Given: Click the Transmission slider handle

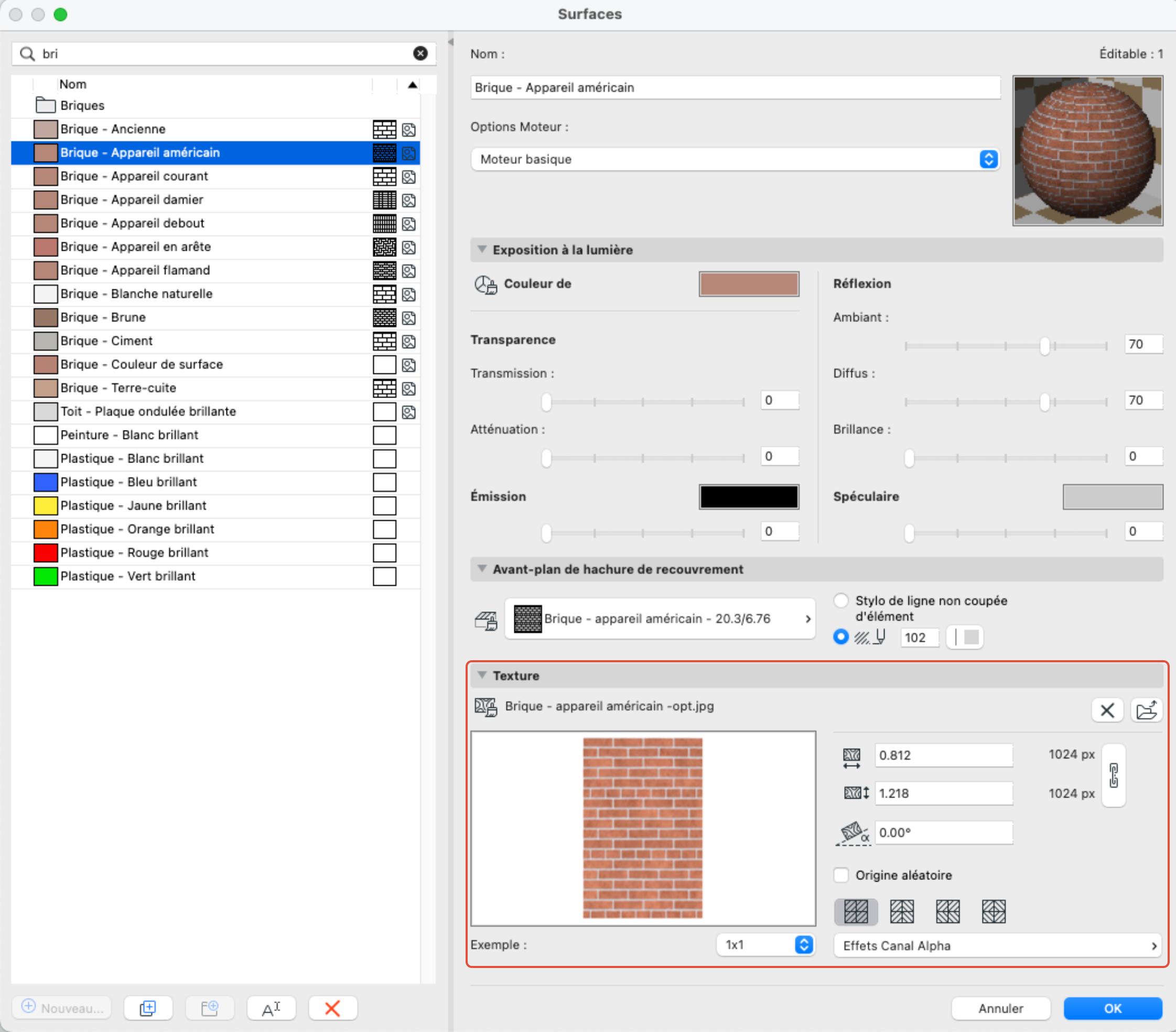Looking at the screenshot, I should (546, 402).
